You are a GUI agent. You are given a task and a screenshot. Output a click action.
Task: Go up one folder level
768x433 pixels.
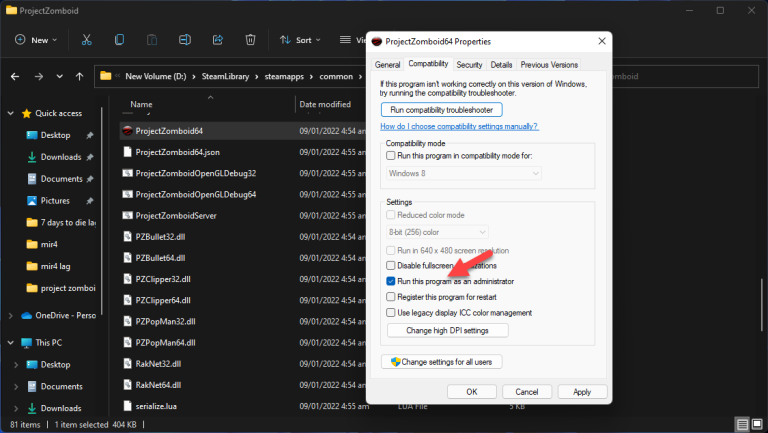[79, 76]
